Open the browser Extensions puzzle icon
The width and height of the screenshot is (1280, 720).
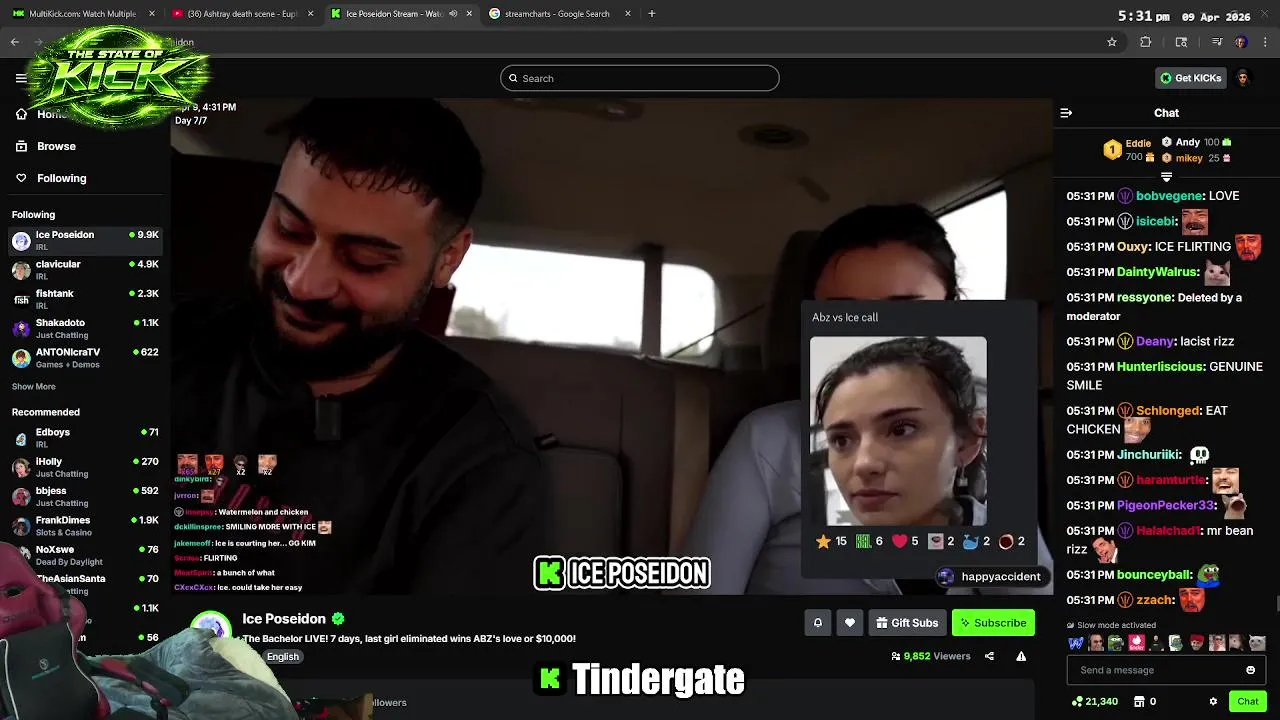pos(1146,42)
